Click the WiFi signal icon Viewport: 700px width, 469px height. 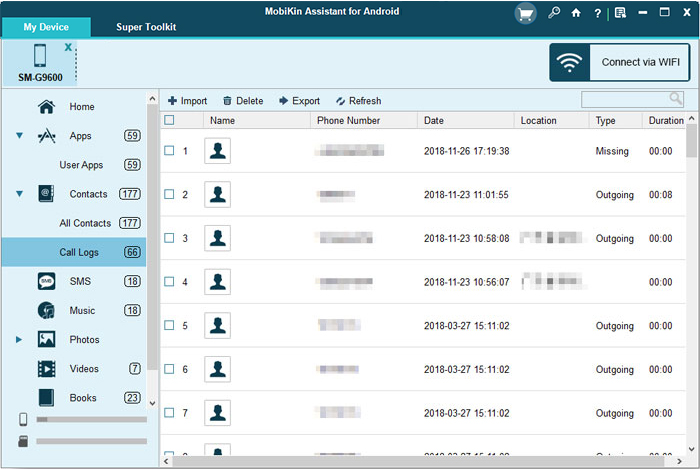(x=569, y=62)
